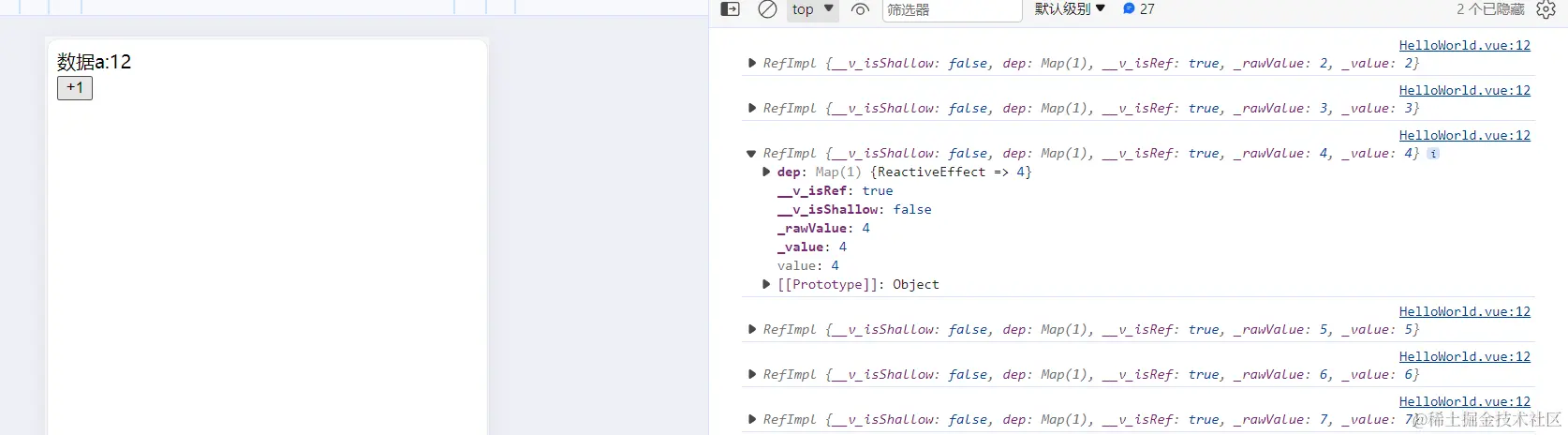Image resolution: width=1568 pixels, height=435 pixels.
Task: Click the 2 个已隐藏 hidden messages label
Action: pos(1490,9)
